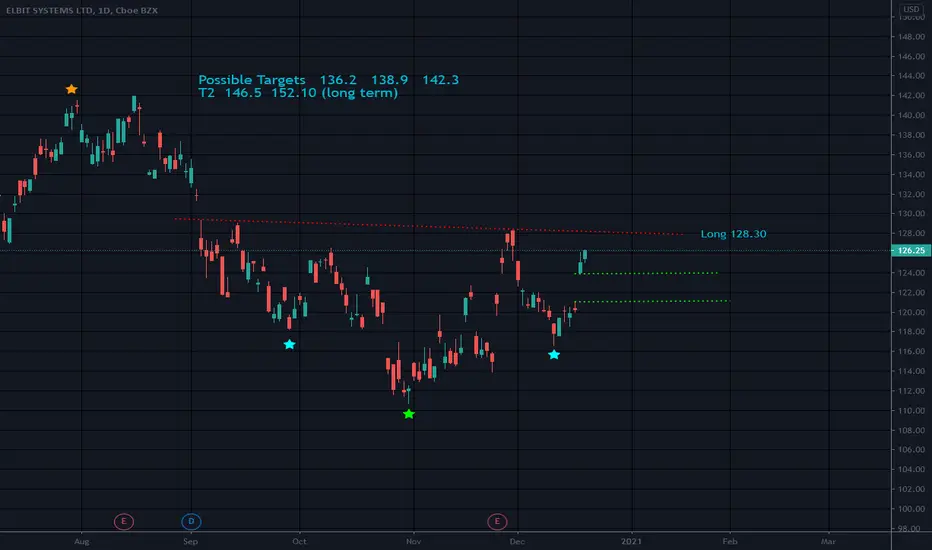Open the earnings 'E' marker before Dec
932x550 pixels.
pos(497,521)
